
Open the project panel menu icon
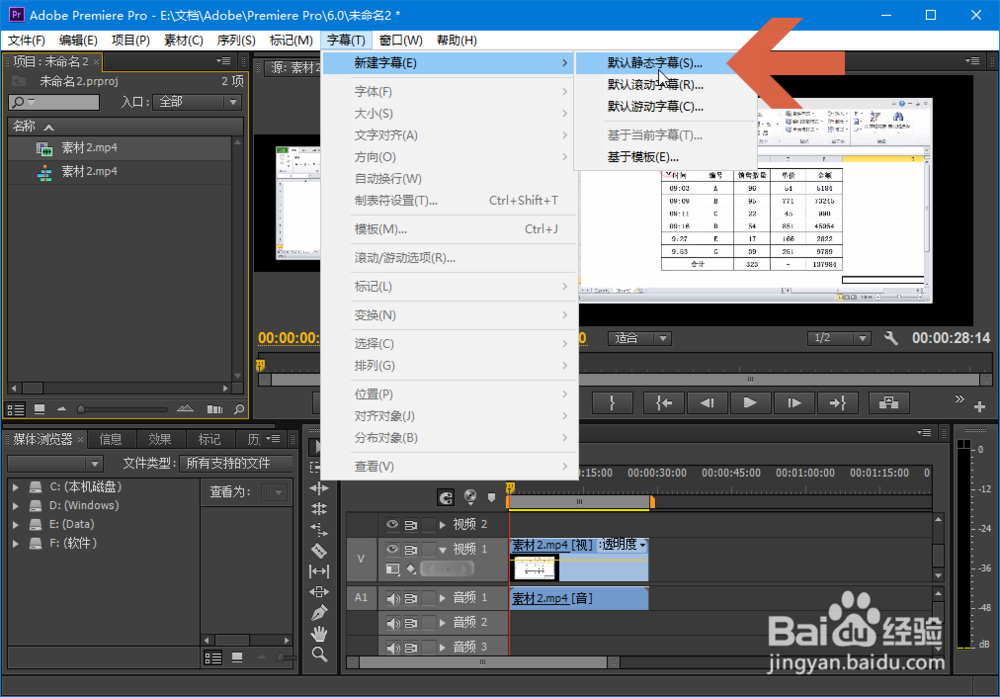[223, 61]
